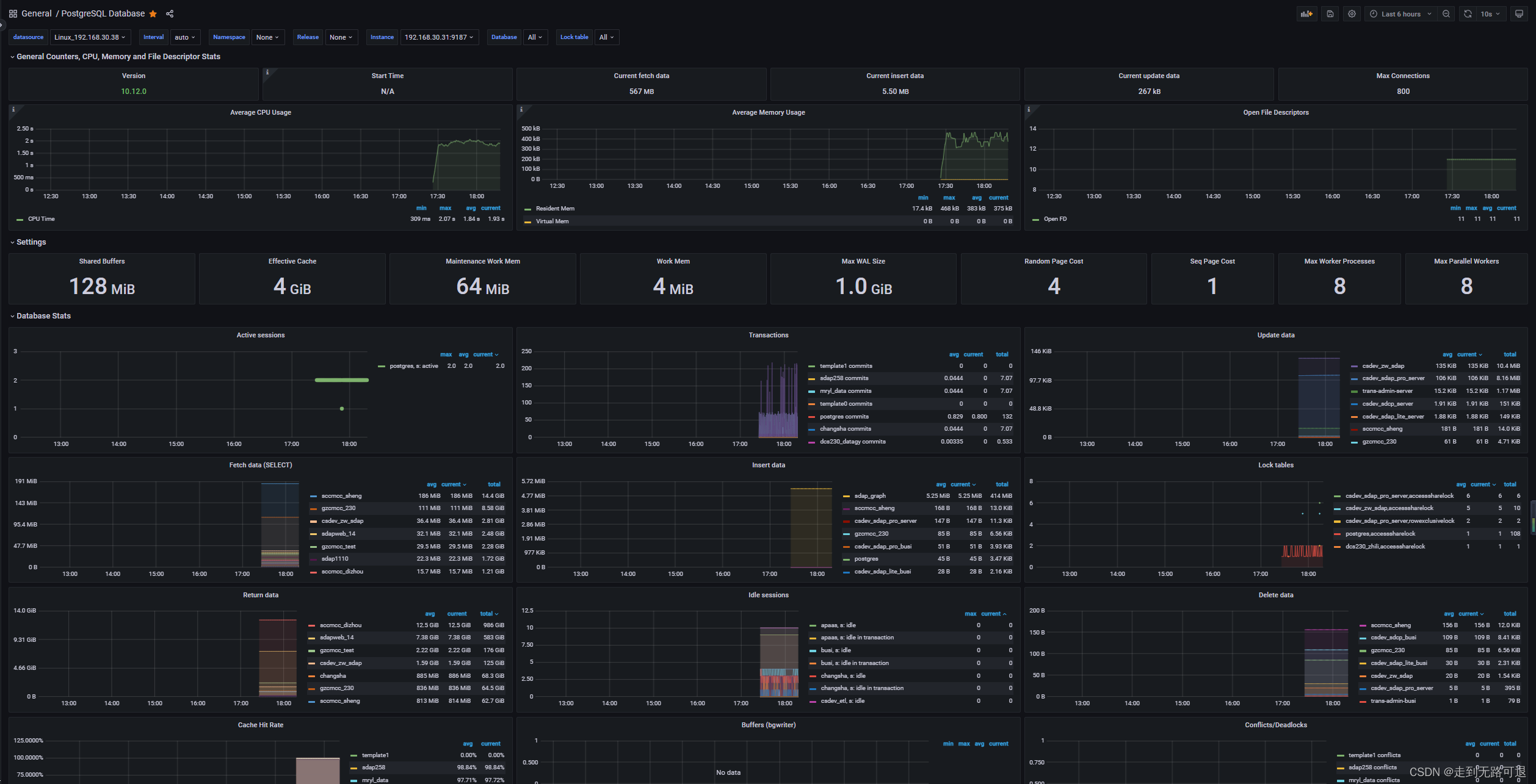Toggle Open FD legend series
Viewport: 1536px width, 784px height.
[1055, 219]
